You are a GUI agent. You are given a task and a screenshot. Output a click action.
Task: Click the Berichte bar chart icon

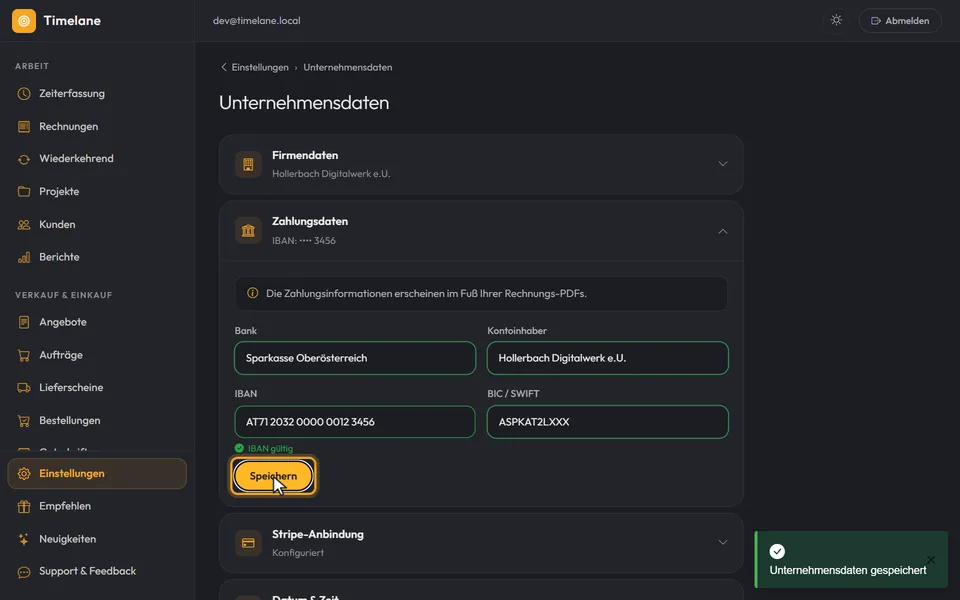tap(24, 257)
